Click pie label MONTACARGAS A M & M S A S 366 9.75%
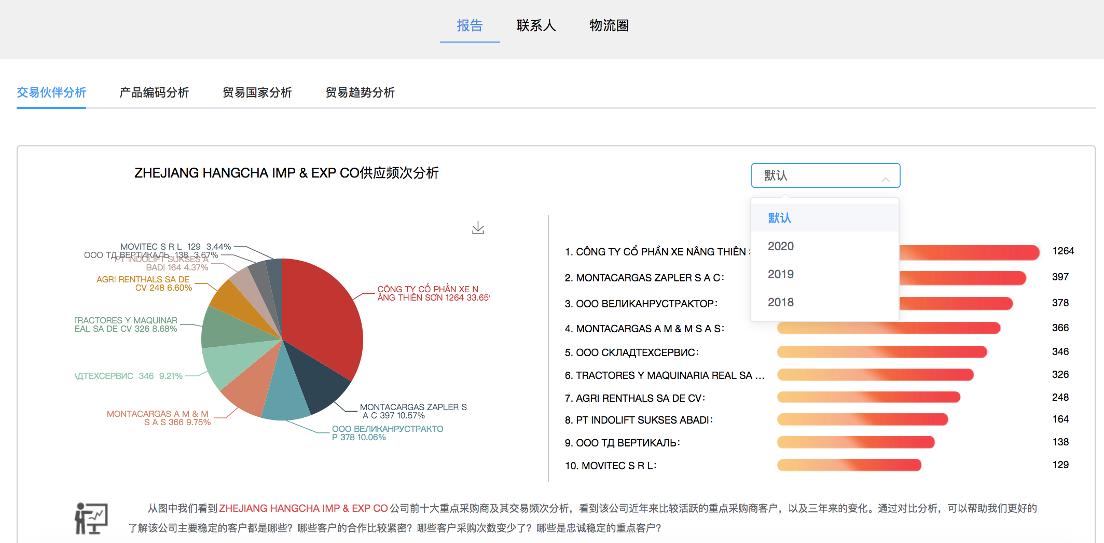This screenshot has height=543, width=1104. point(158,418)
